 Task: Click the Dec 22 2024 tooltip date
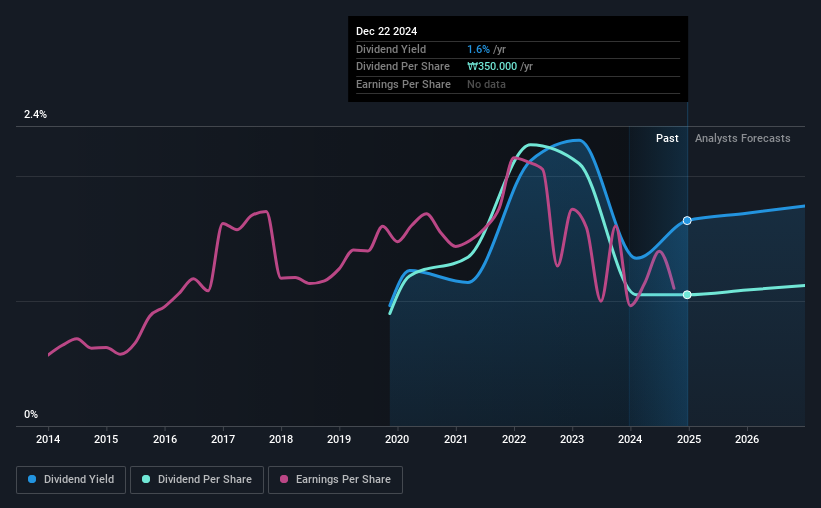click(386, 31)
